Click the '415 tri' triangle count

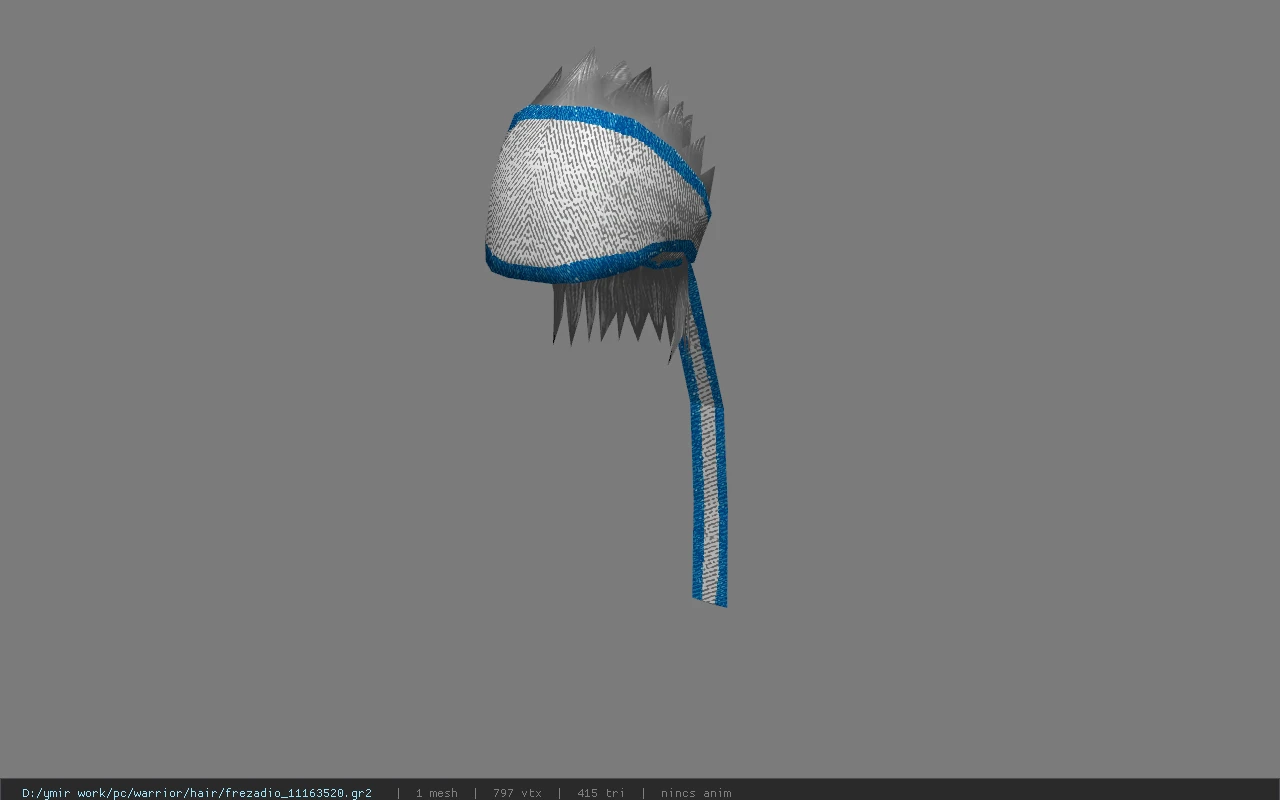click(600, 793)
